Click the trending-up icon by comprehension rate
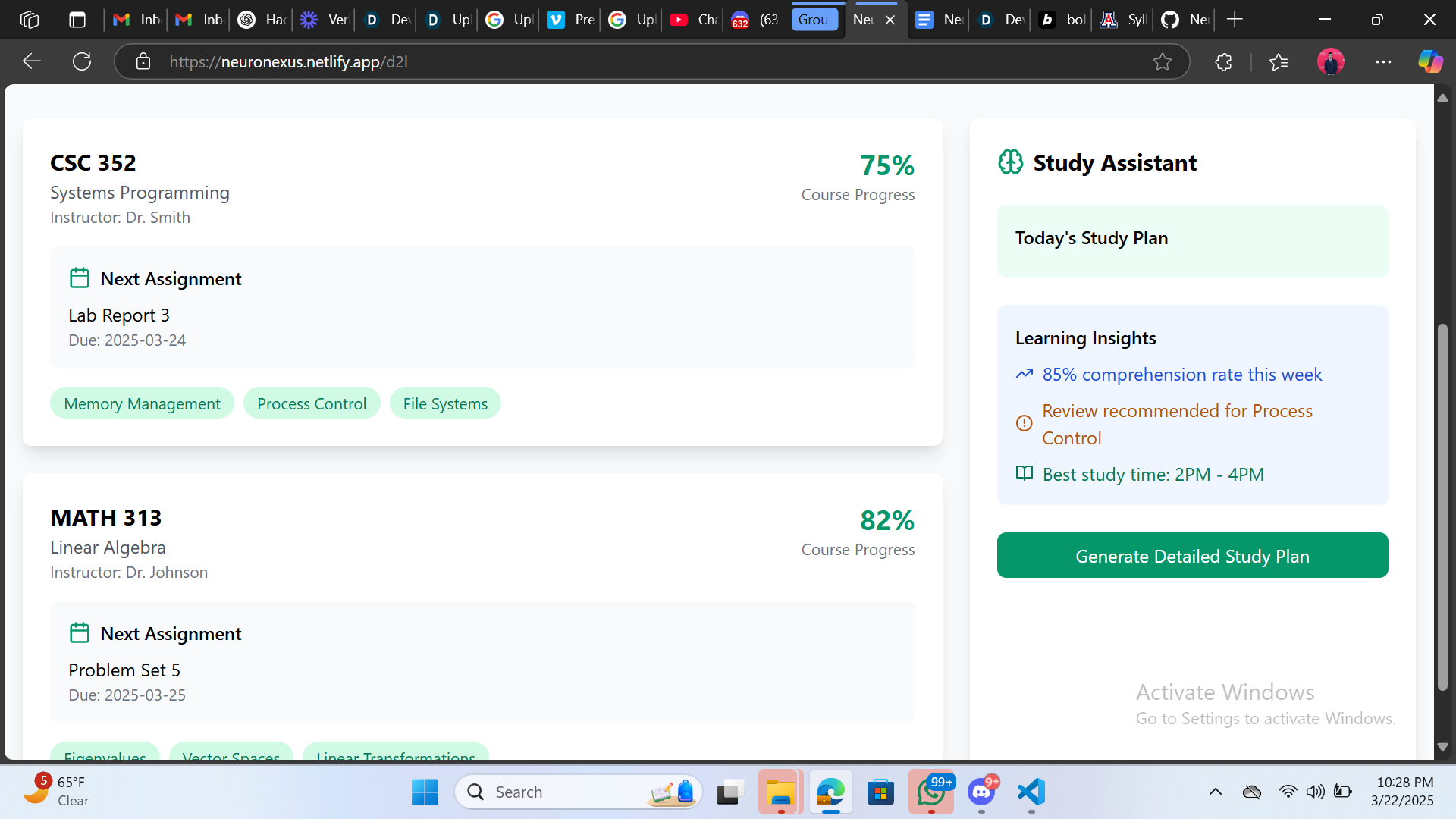The width and height of the screenshot is (1456, 819). (x=1025, y=374)
